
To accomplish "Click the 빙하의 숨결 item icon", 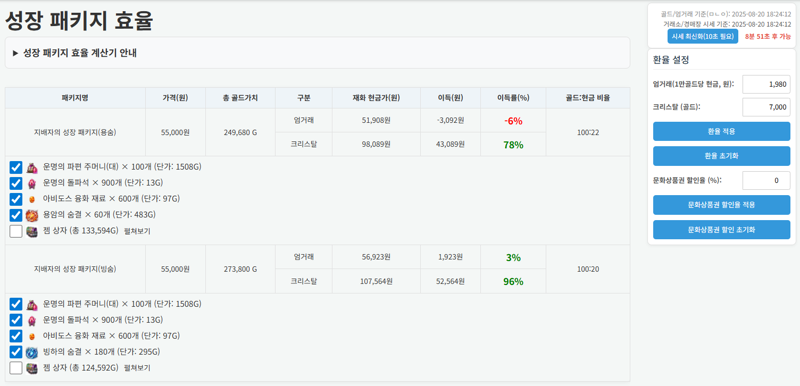I will 32,352.
